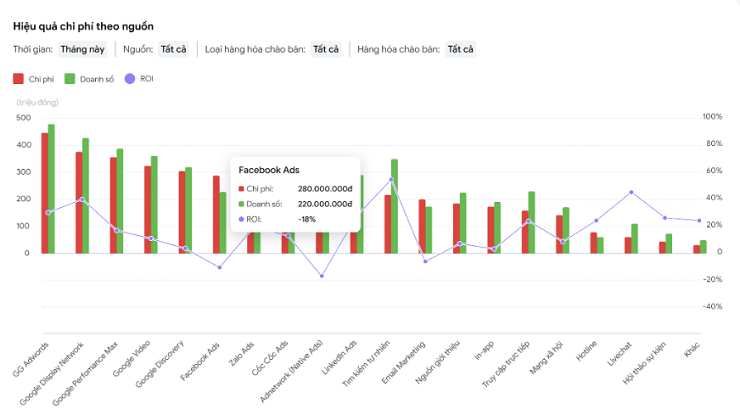Image resolution: width=740 pixels, height=409 pixels.
Task: Toggle the 'Doanh số' legend series
Action: [x=89, y=79]
